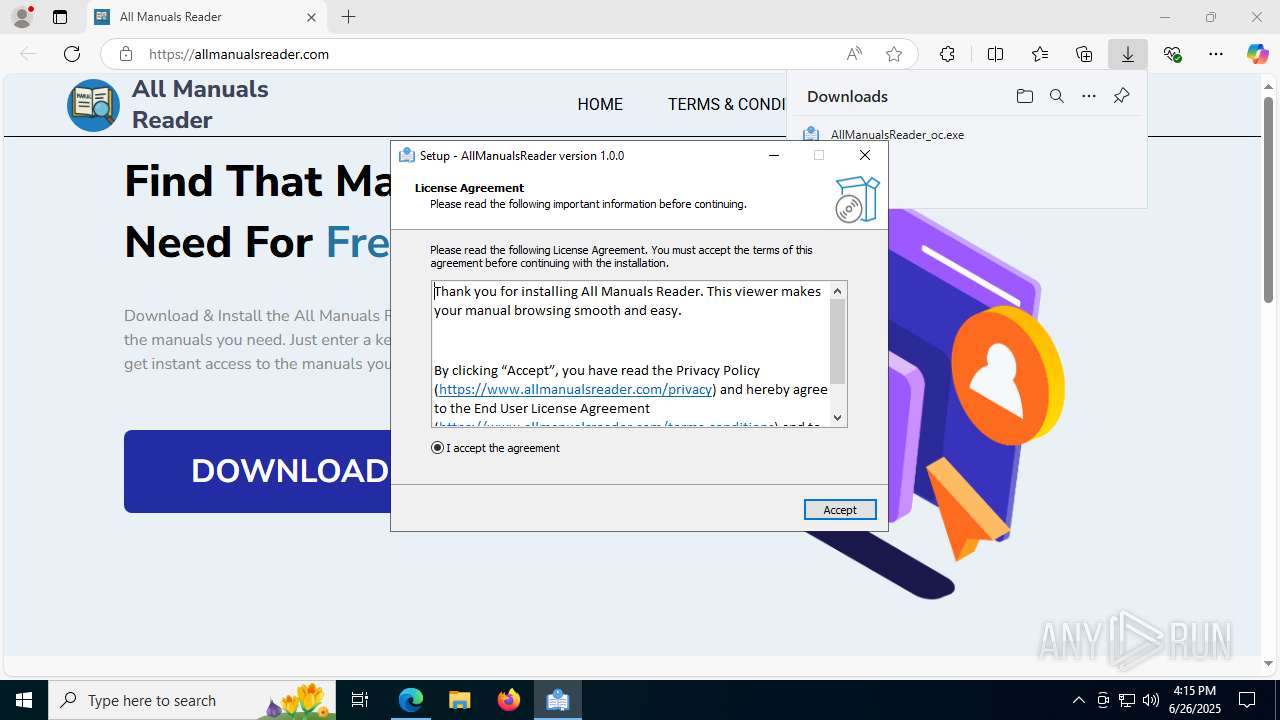
Task: Show hidden system tray icons
Action: pyautogui.click(x=1078, y=700)
